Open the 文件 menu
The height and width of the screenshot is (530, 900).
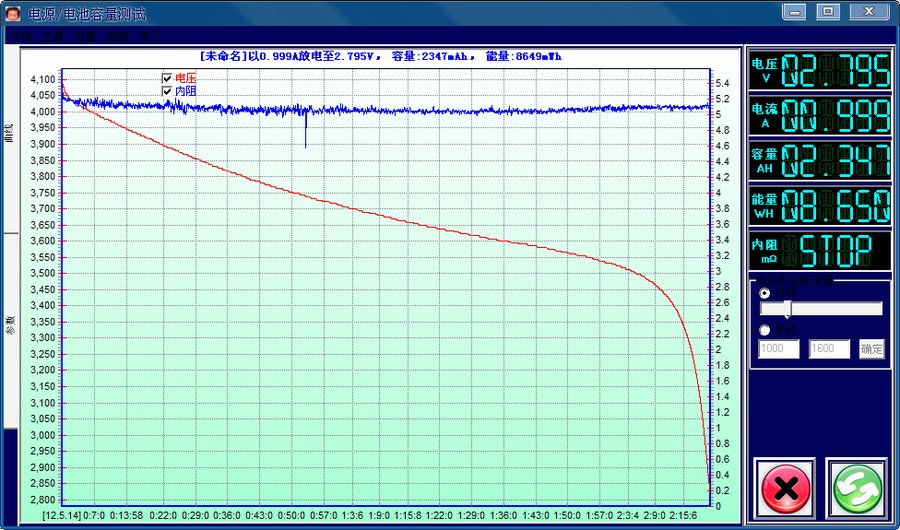tap(20, 36)
